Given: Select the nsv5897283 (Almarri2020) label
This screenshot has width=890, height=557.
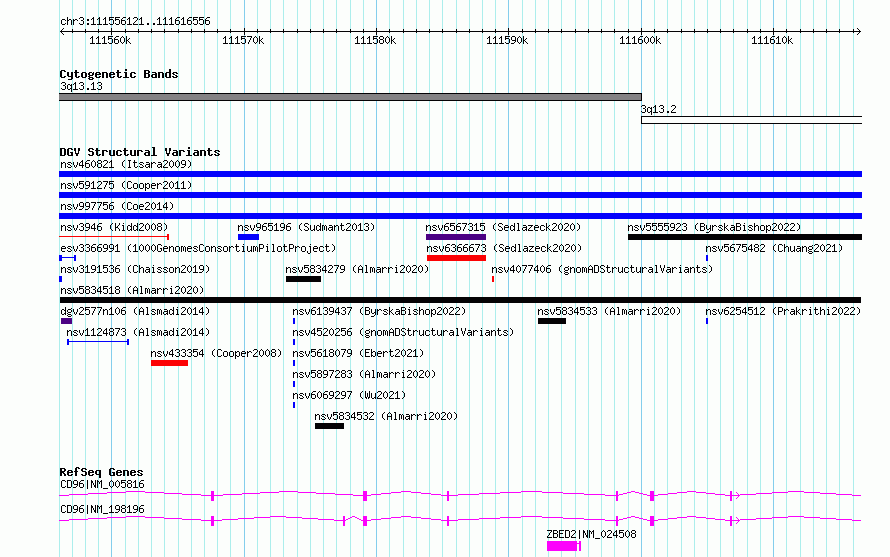Looking at the screenshot, I should 364,374.
